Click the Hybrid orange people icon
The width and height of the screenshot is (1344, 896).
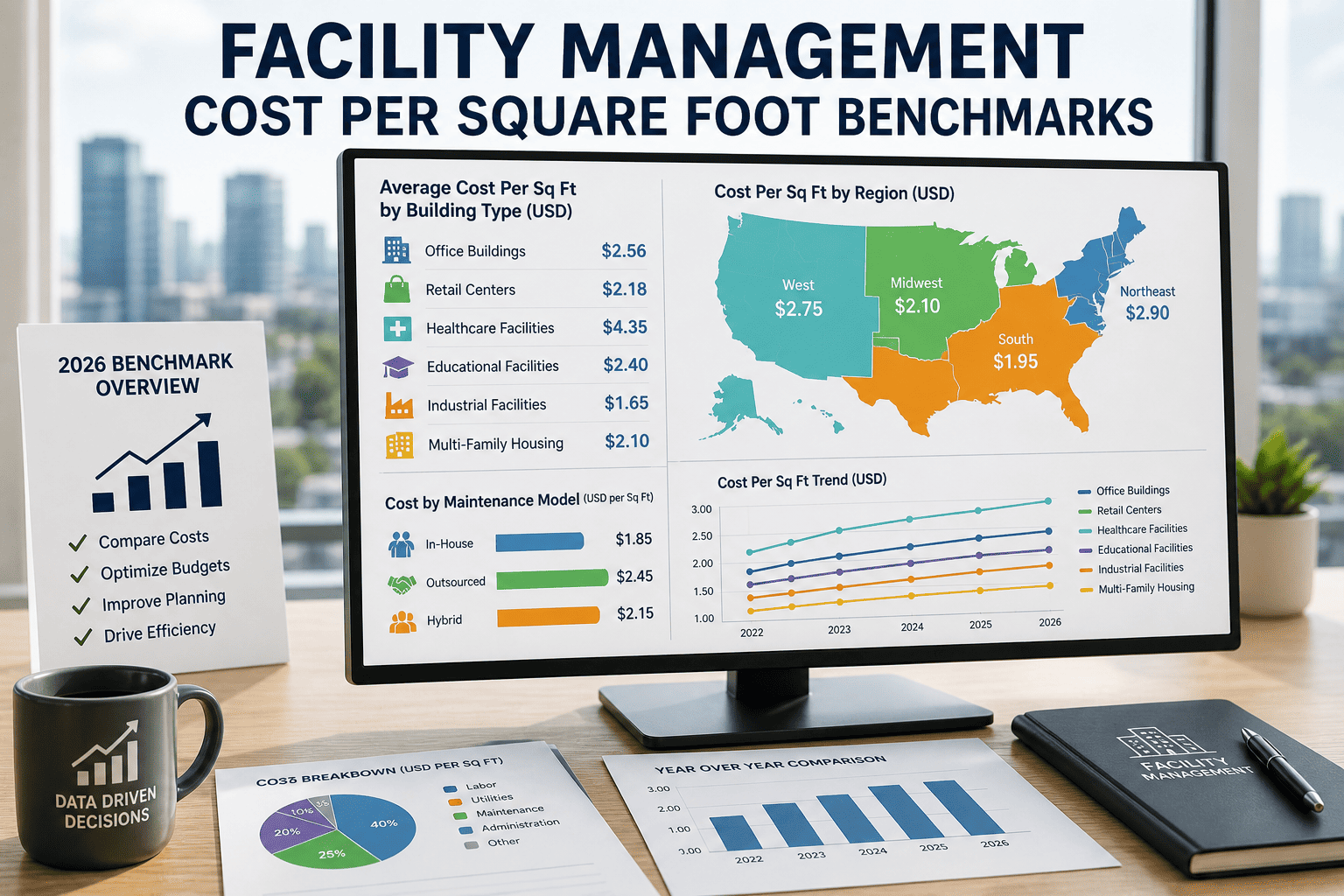tap(402, 621)
